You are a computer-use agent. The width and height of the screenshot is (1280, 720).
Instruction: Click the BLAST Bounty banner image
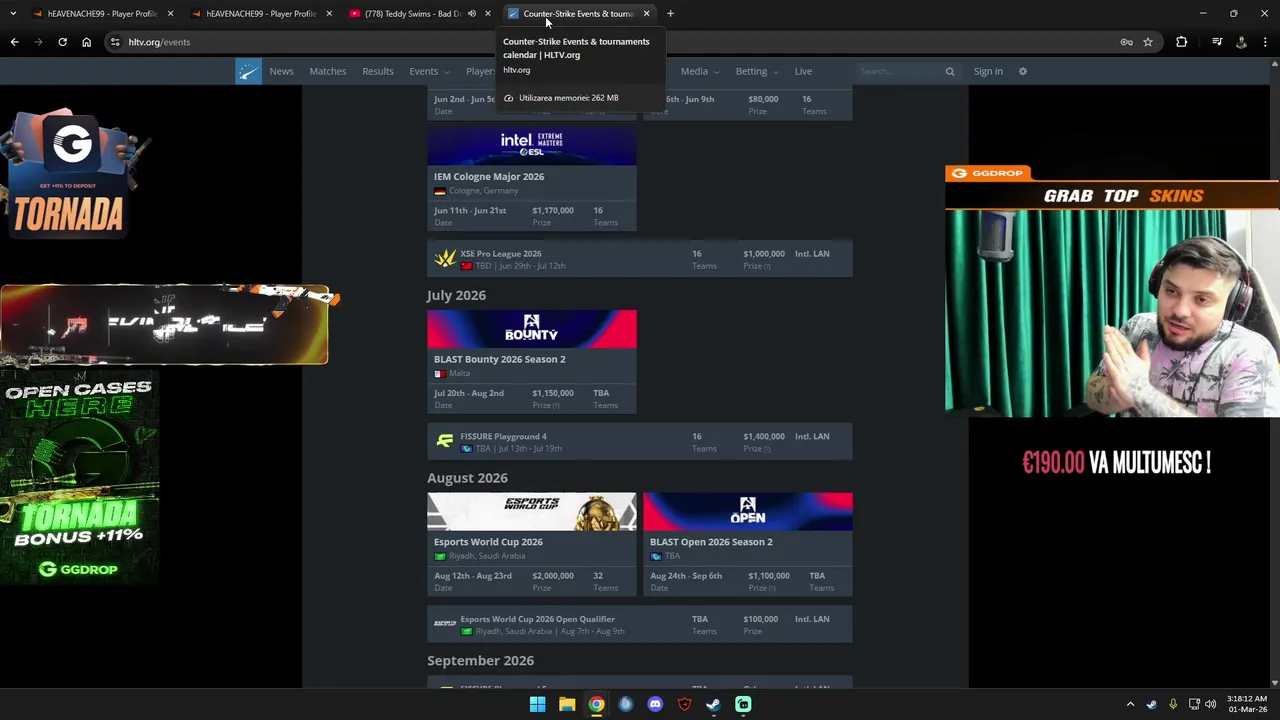pos(531,329)
